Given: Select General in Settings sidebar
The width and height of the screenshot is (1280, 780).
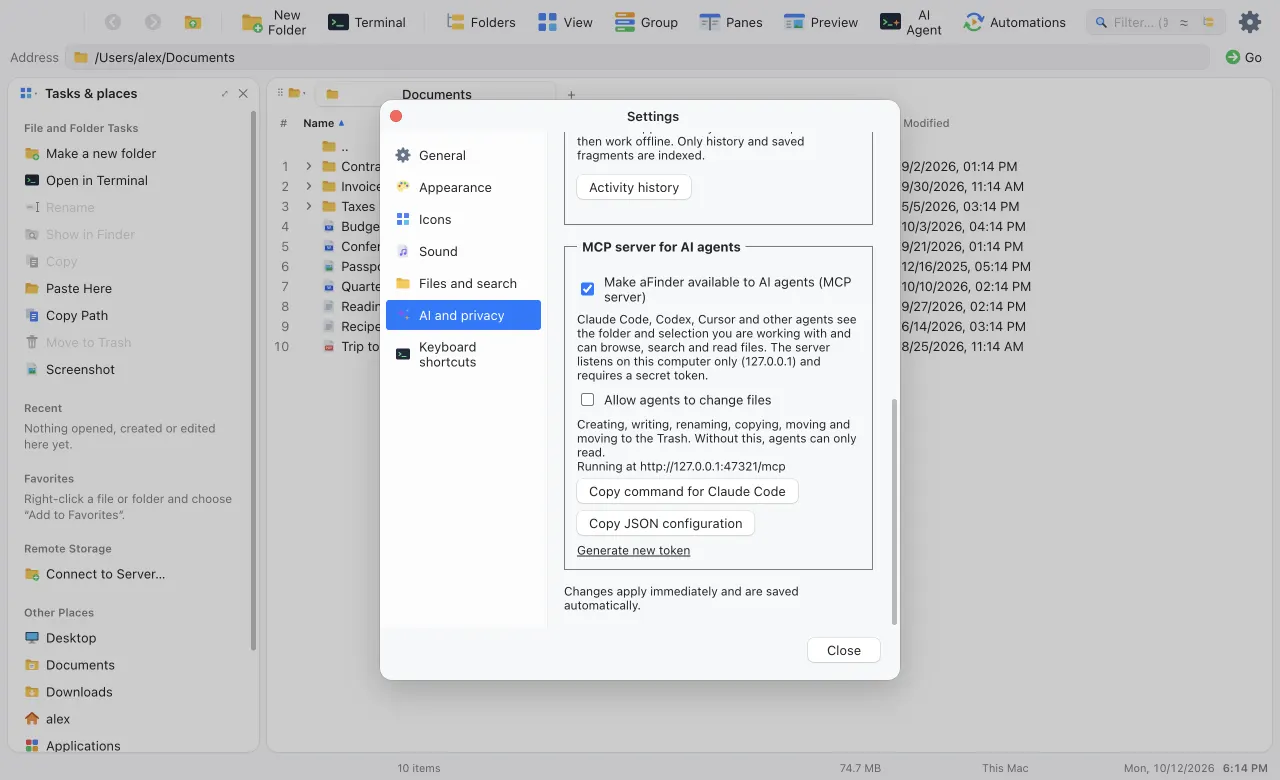Looking at the screenshot, I should 463,155.
